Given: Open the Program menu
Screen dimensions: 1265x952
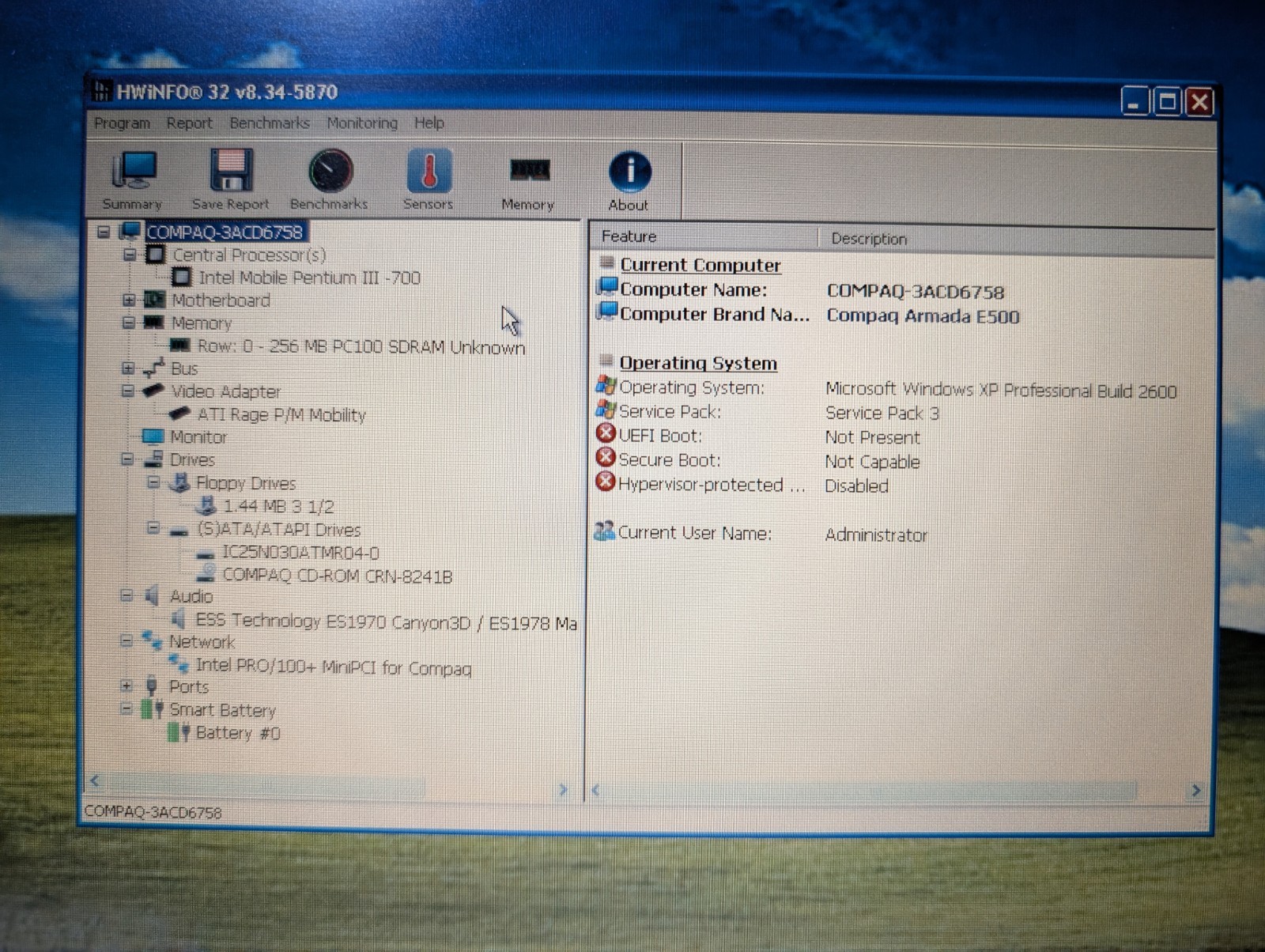Looking at the screenshot, I should (x=122, y=123).
